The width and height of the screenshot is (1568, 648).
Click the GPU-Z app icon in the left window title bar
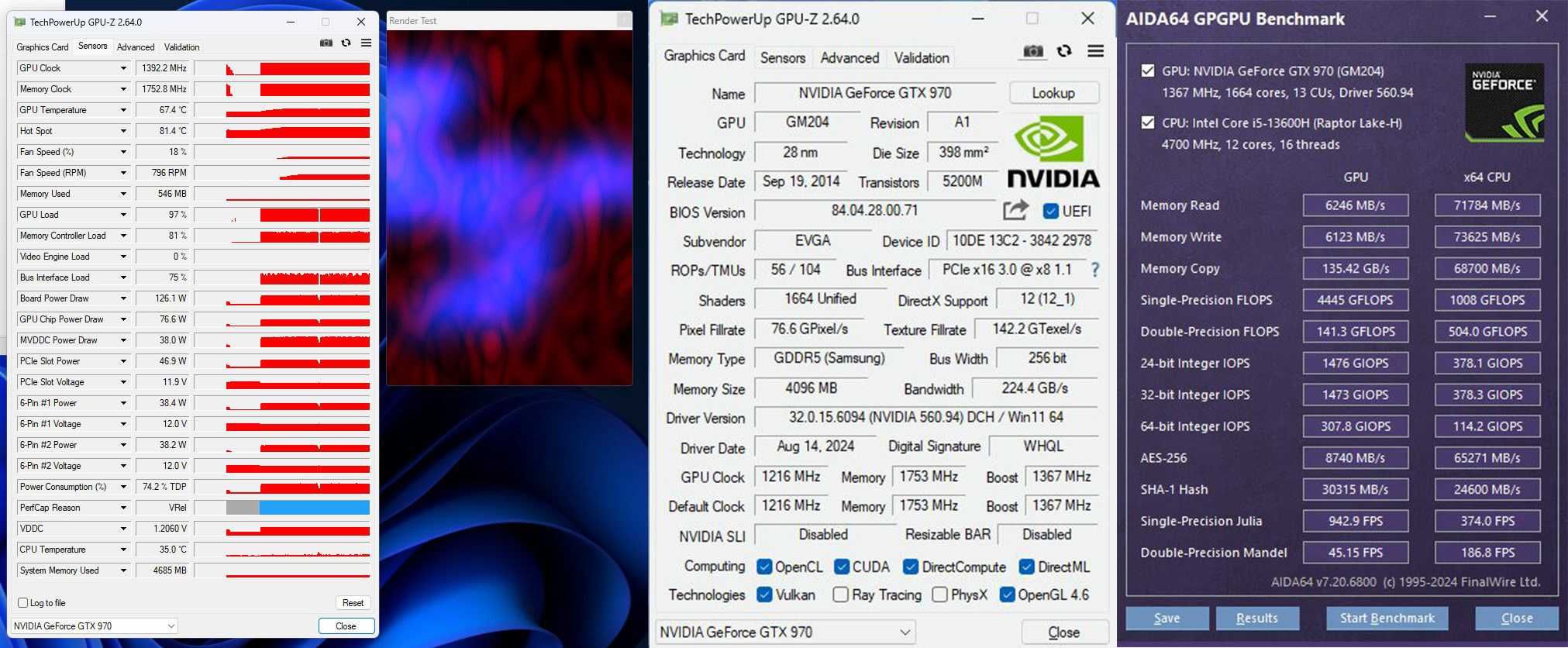[x=20, y=22]
